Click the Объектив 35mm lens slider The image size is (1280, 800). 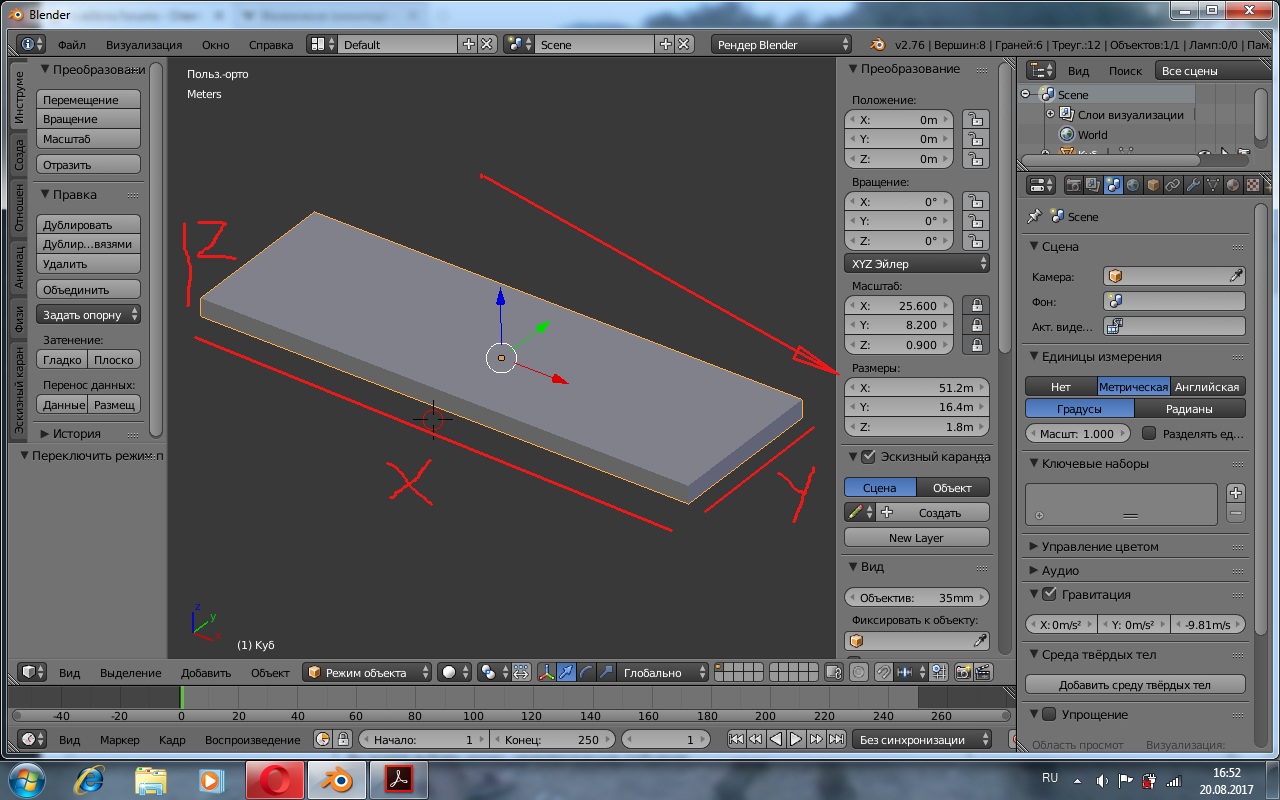click(916, 598)
